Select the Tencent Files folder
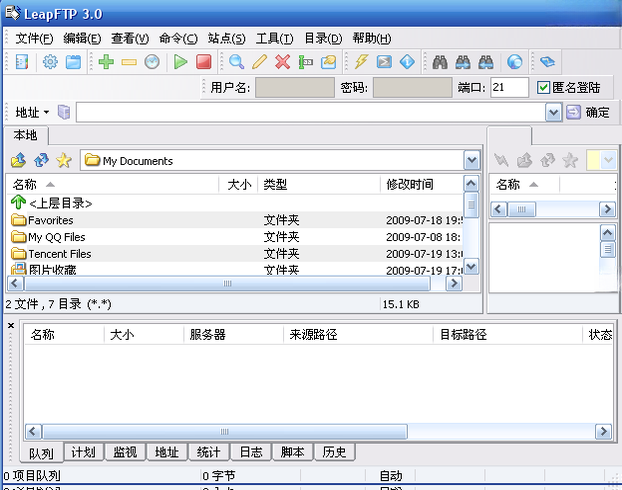This screenshot has width=622, height=490. [237, 254]
